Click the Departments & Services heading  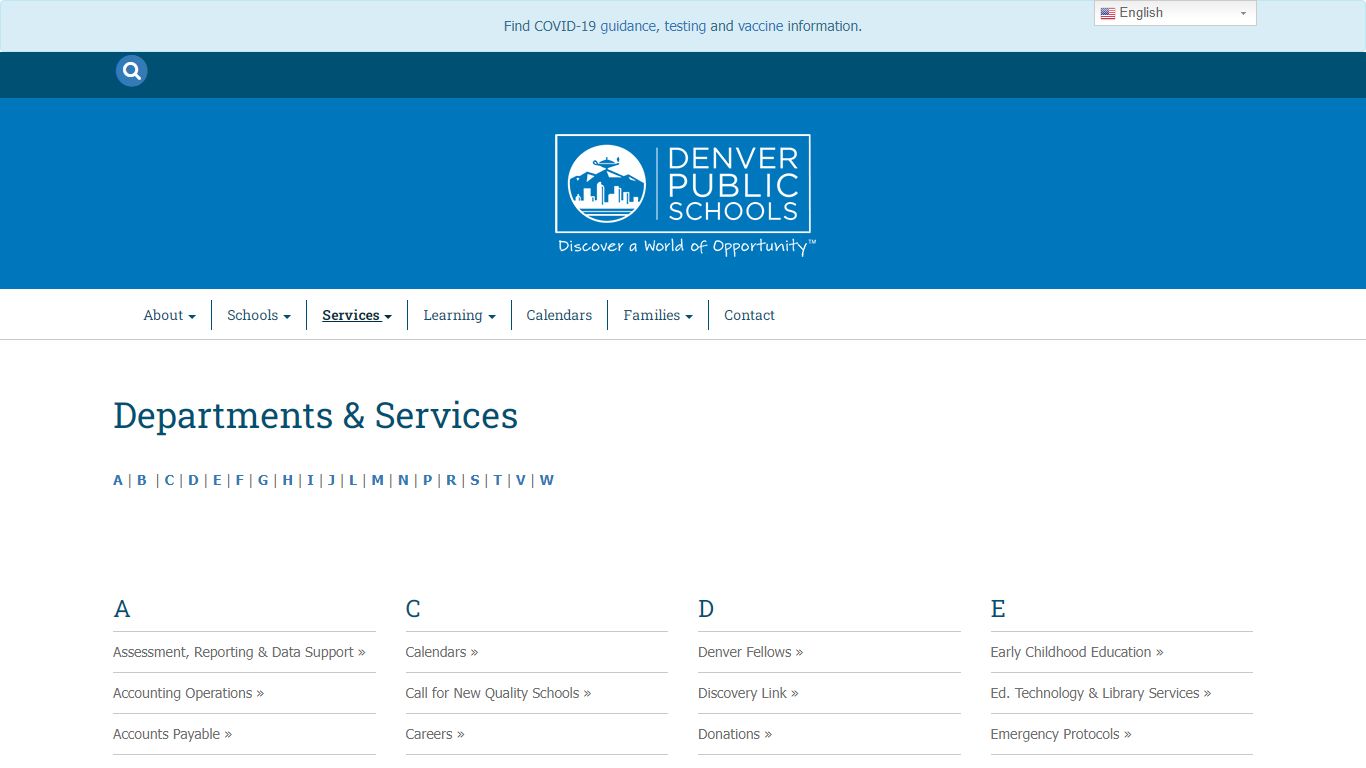pos(316,415)
